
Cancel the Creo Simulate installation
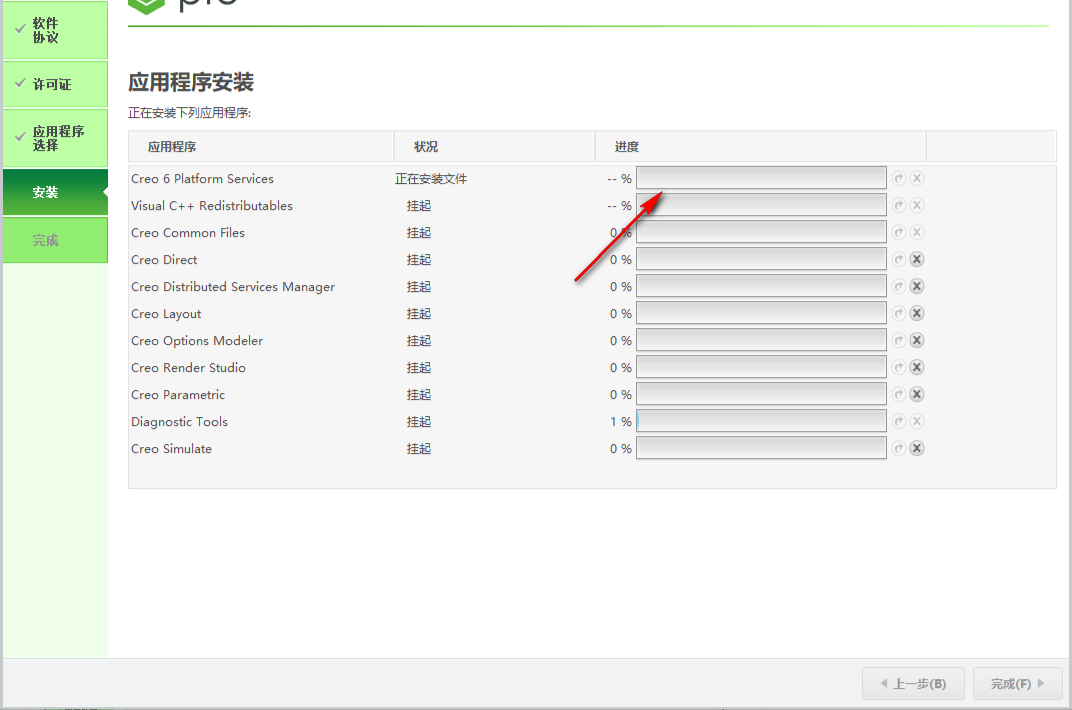(x=917, y=448)
